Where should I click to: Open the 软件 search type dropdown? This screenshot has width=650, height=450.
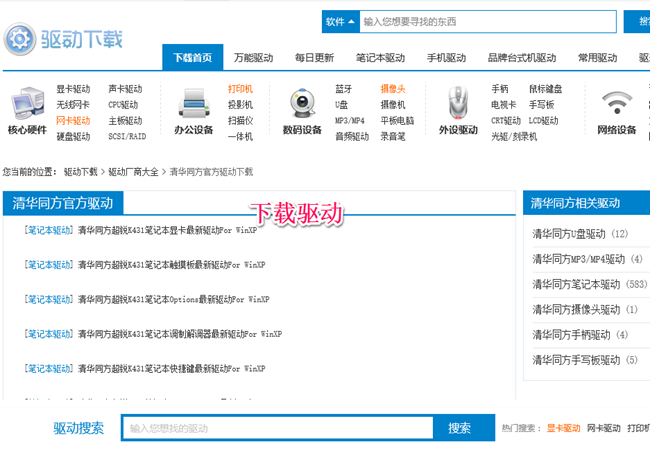point(340,22)
